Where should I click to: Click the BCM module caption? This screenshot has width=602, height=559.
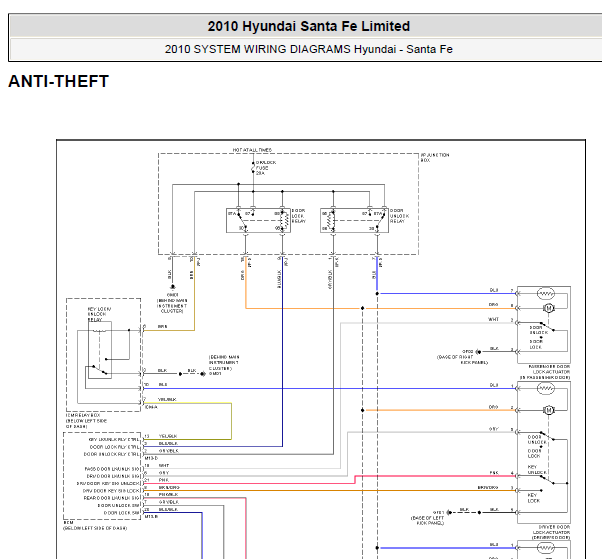point(68,523)
